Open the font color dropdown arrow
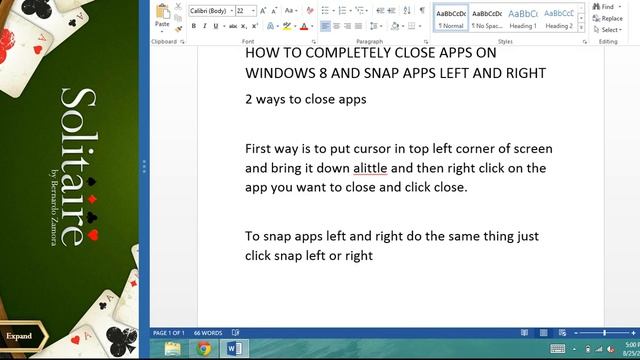This screenshot has width=640, height=360. tap(312, 27)
